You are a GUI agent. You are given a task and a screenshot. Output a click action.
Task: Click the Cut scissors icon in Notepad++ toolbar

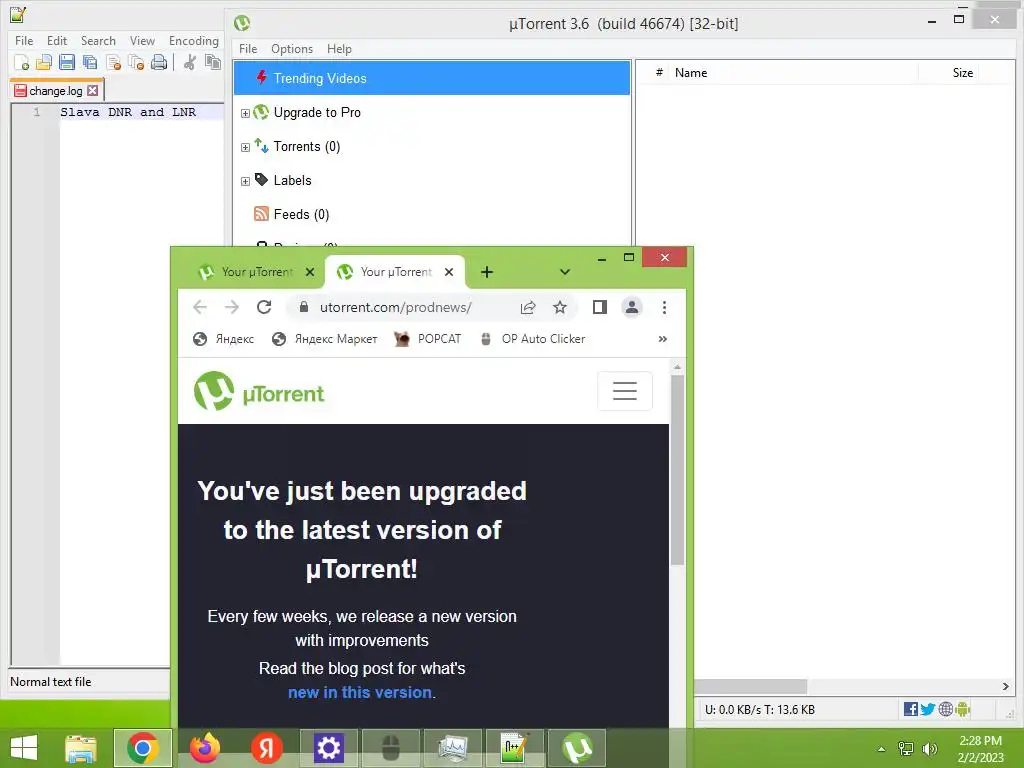click(189, 62)
